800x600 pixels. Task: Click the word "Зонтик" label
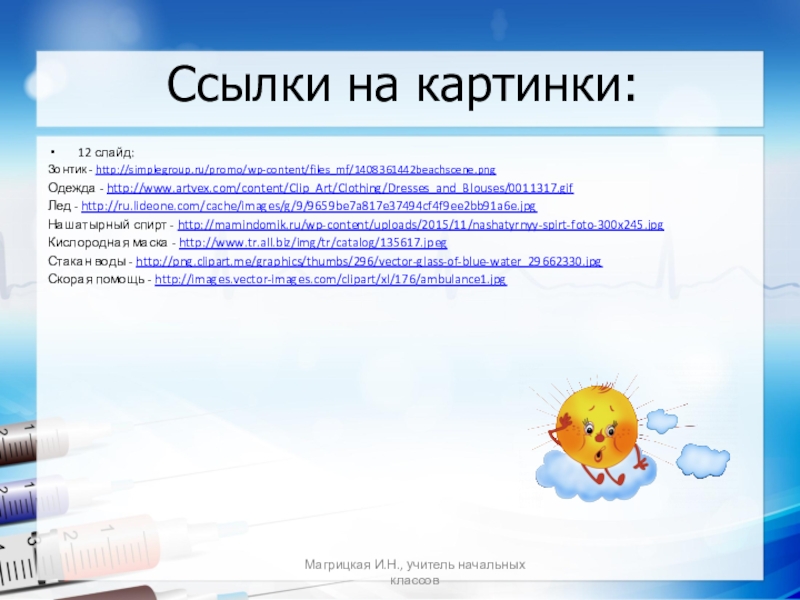point(67,171)
